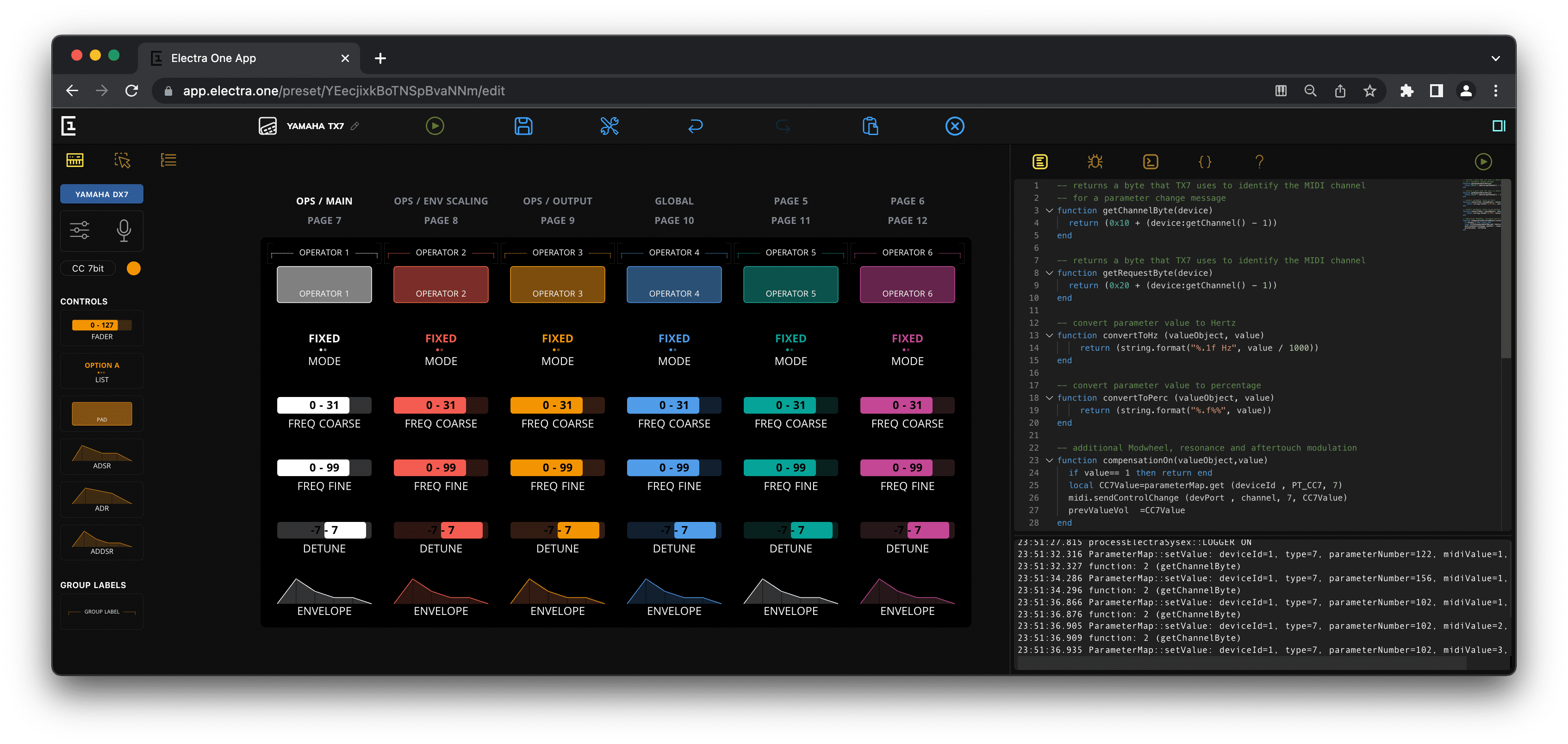
Task: Run script with the green play icon in editor
Action: [x=1483, y=161]
